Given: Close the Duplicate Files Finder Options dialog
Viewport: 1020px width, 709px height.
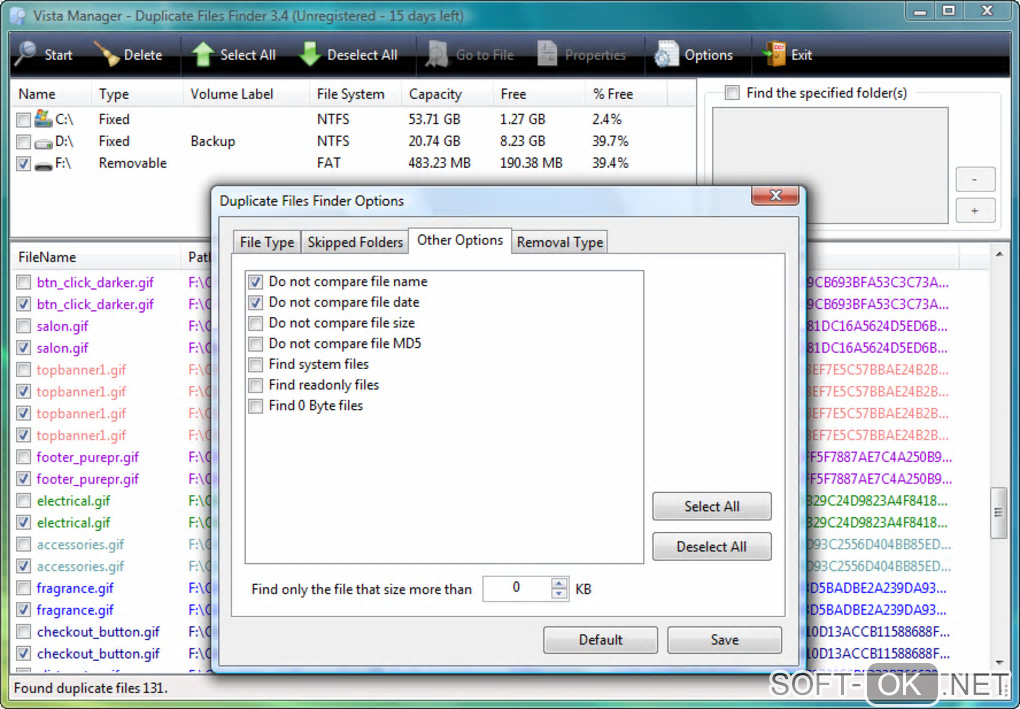Looking at the screenshot, I should pyautogui.click(x=775, y=195).
